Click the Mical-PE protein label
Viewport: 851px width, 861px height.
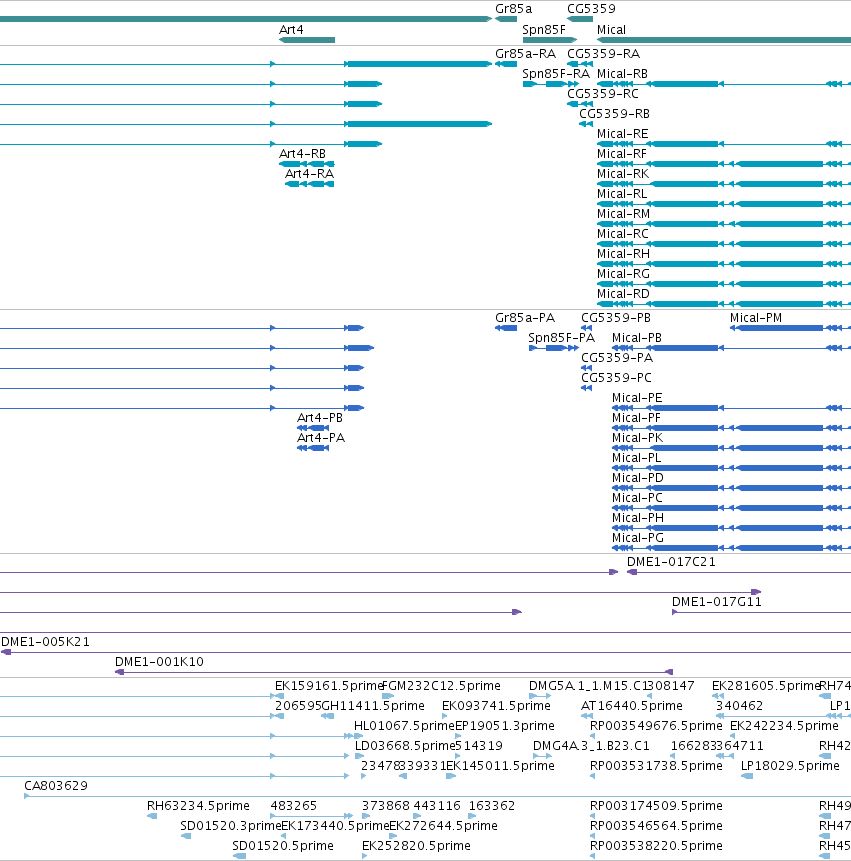point(637,398)
